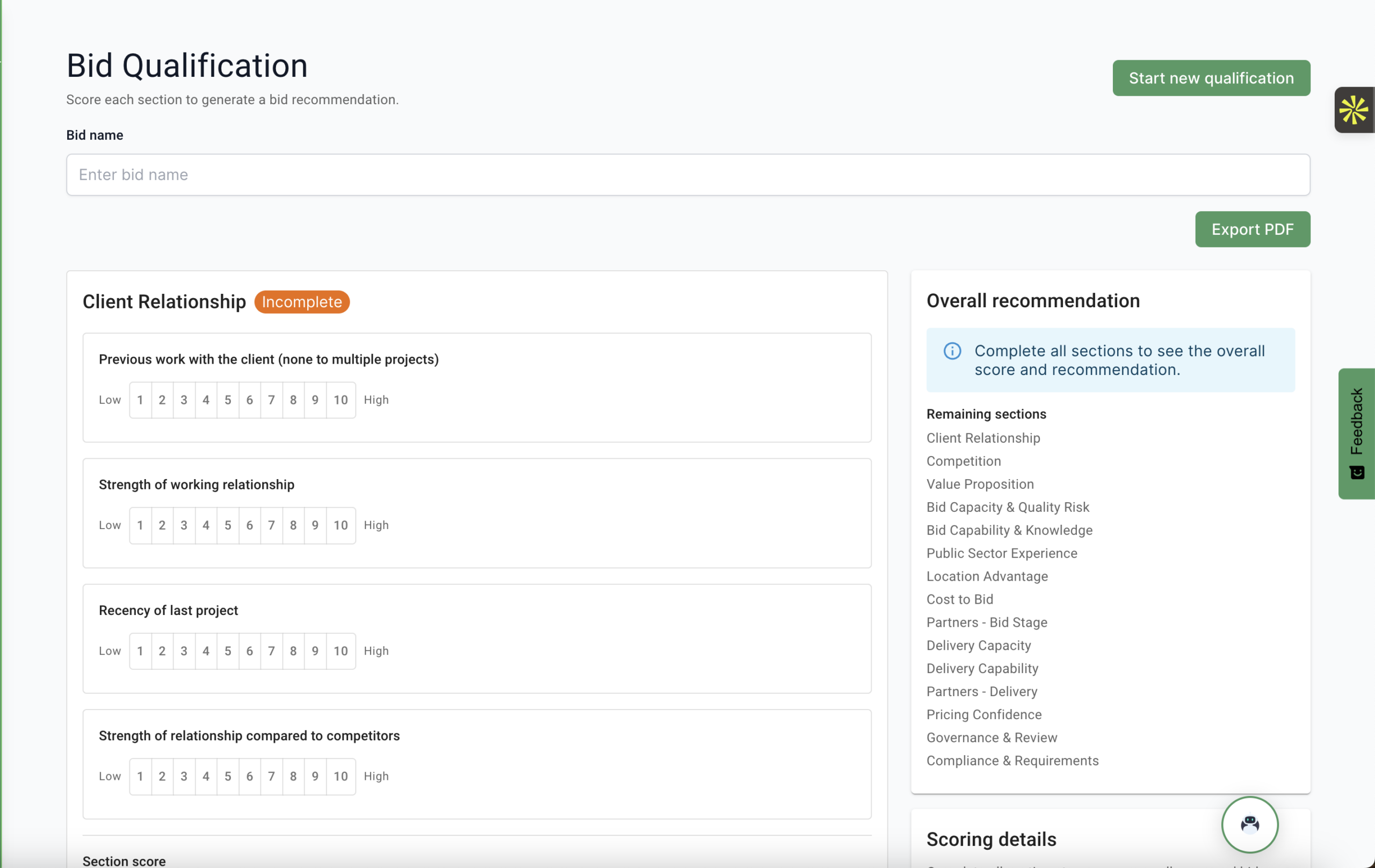Open the chatbot assistant bubble
1375x868 pixels.
(1249, 824)
